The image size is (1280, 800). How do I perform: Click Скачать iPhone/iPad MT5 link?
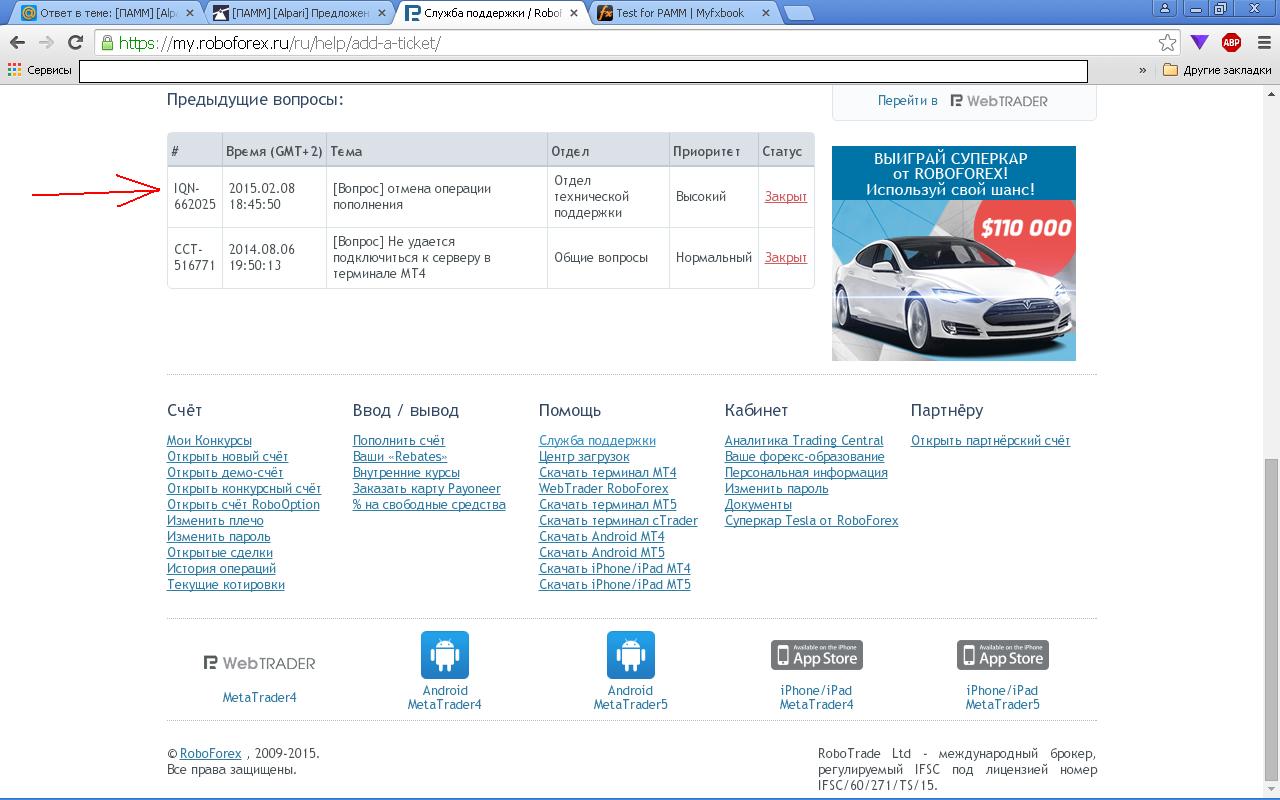[x=614, y=585]
